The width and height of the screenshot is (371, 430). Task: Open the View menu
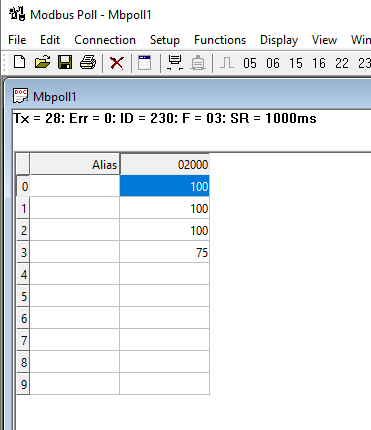[324, 40]
